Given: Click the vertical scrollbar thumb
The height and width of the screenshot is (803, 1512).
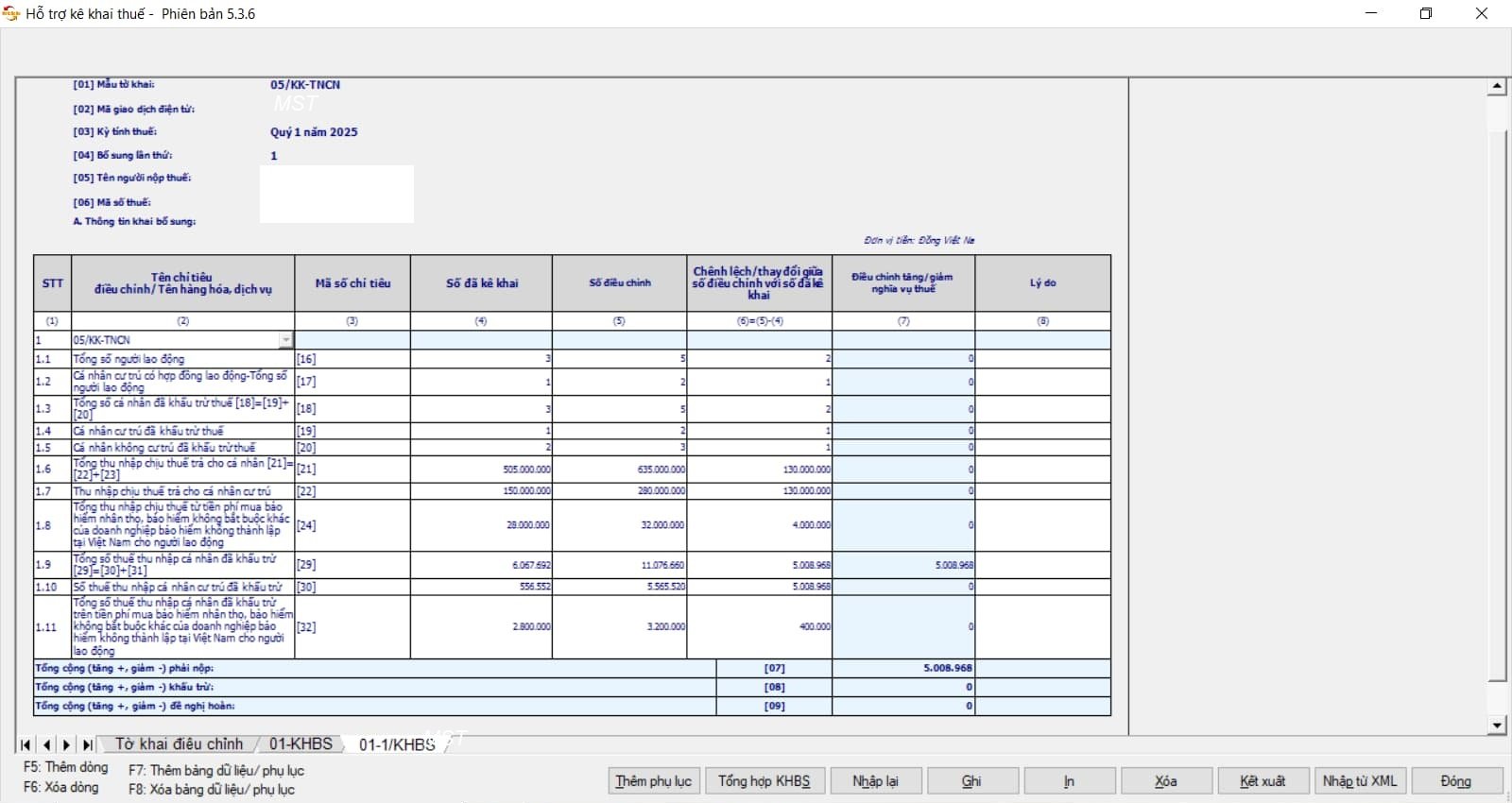Looking at the screenshot, I should (1497, 406).
